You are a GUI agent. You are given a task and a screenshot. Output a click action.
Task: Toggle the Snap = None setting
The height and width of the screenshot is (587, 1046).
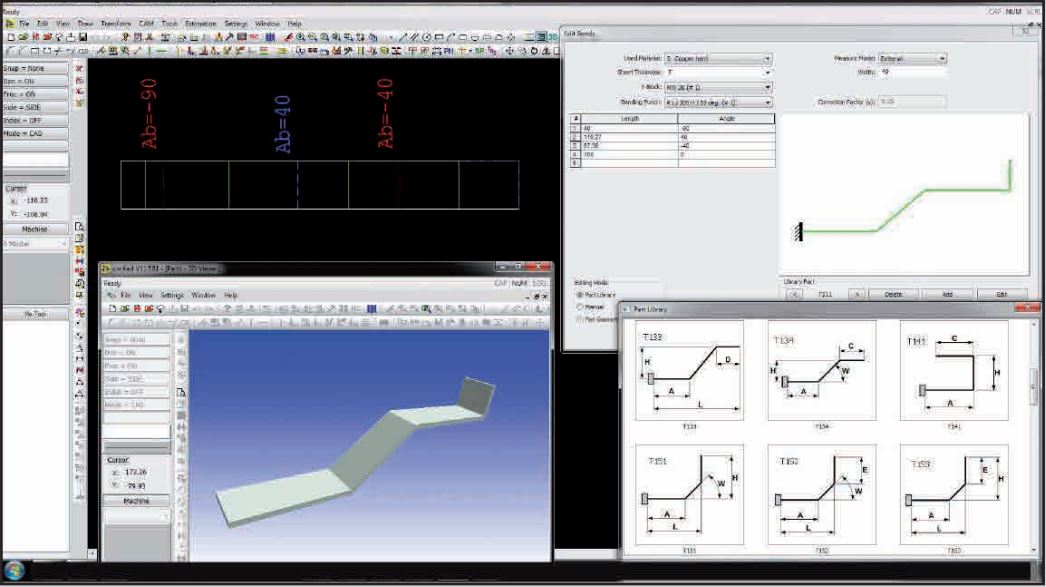(x=35, y=69)
